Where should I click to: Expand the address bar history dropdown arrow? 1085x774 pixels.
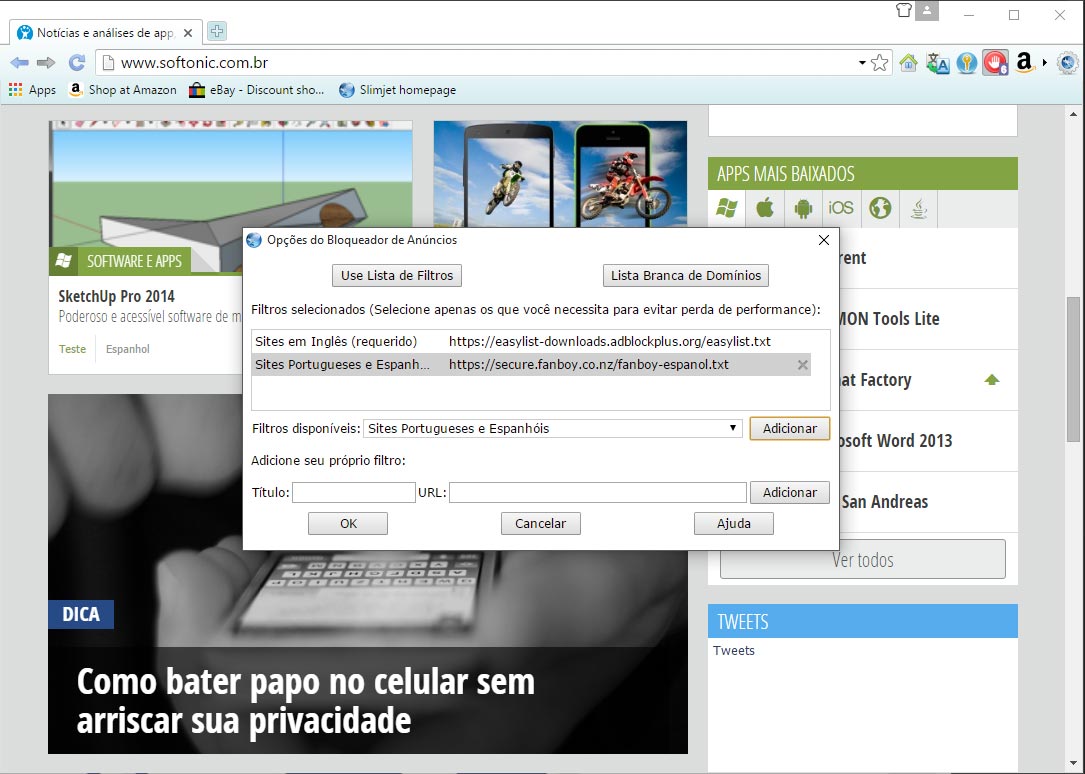(862, 63)
